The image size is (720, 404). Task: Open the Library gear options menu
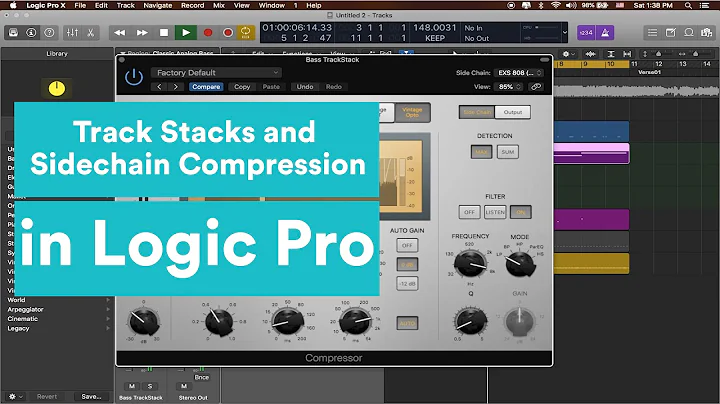(x=15, y=397)
